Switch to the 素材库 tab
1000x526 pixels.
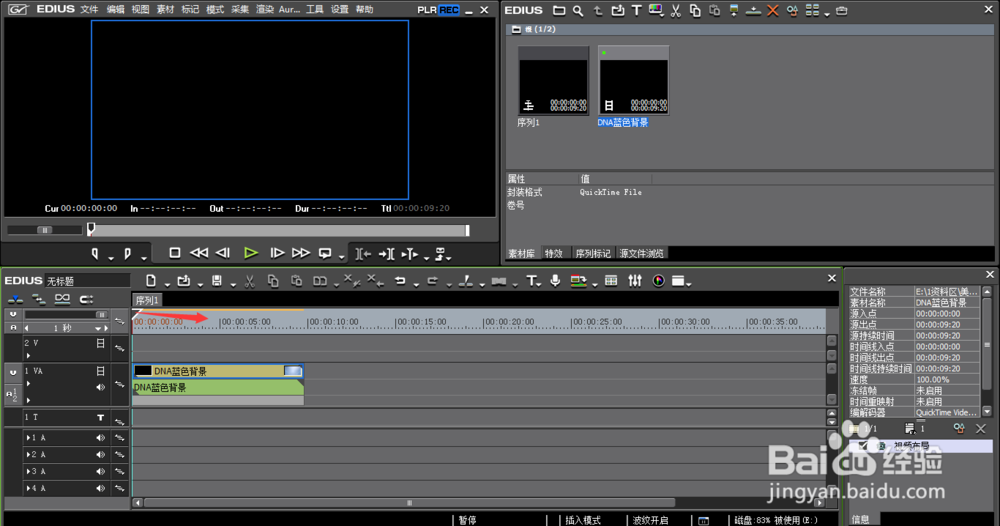pyautogui.click(x=522, y=253)
